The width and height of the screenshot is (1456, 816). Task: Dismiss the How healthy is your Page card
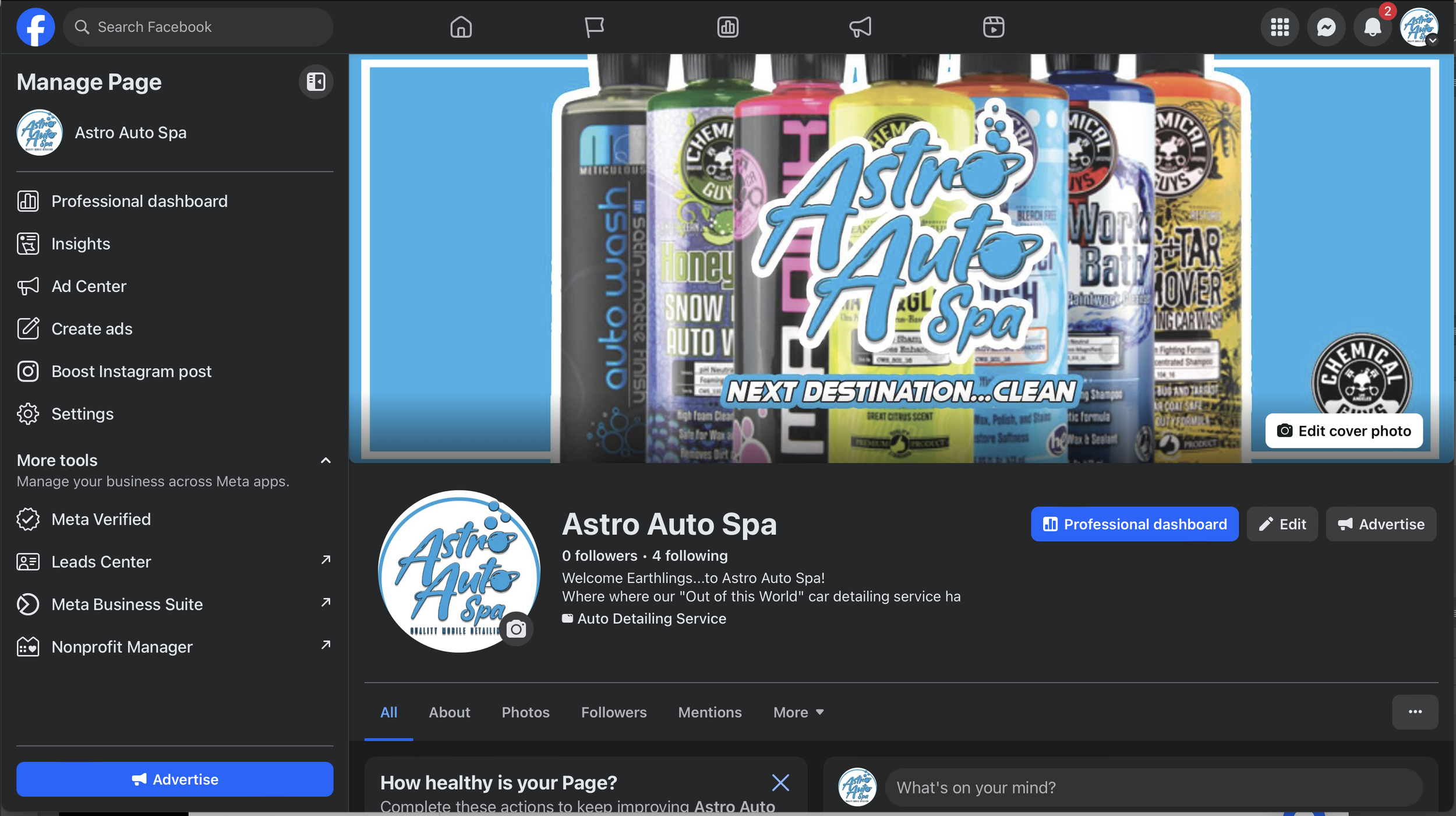(x=780, y=783)
